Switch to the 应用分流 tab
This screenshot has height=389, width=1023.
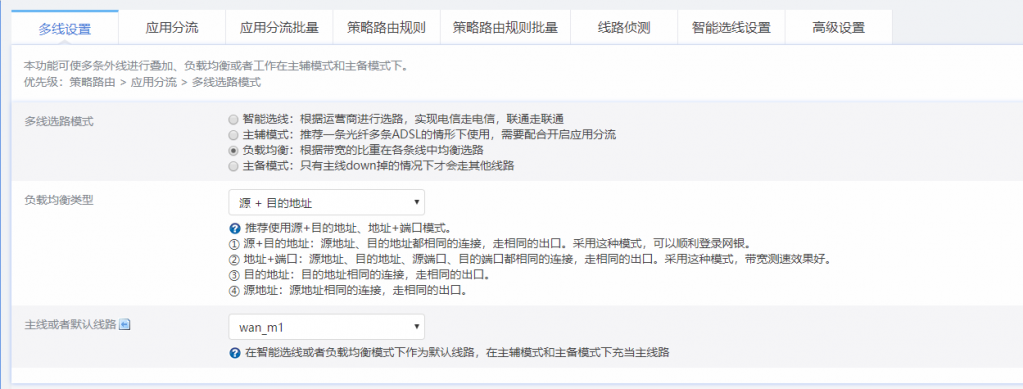(172, 27)
